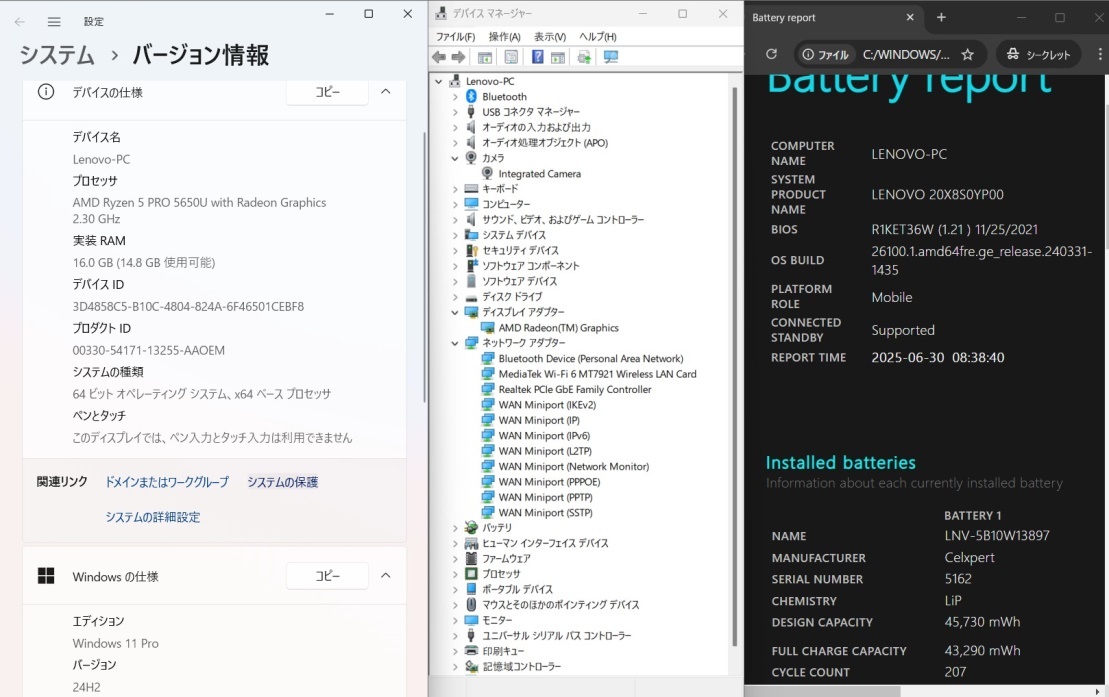Copy Windows specs with コピー button
The height and width of the screenshot is (697, 1109).
[x=327, y=576]
